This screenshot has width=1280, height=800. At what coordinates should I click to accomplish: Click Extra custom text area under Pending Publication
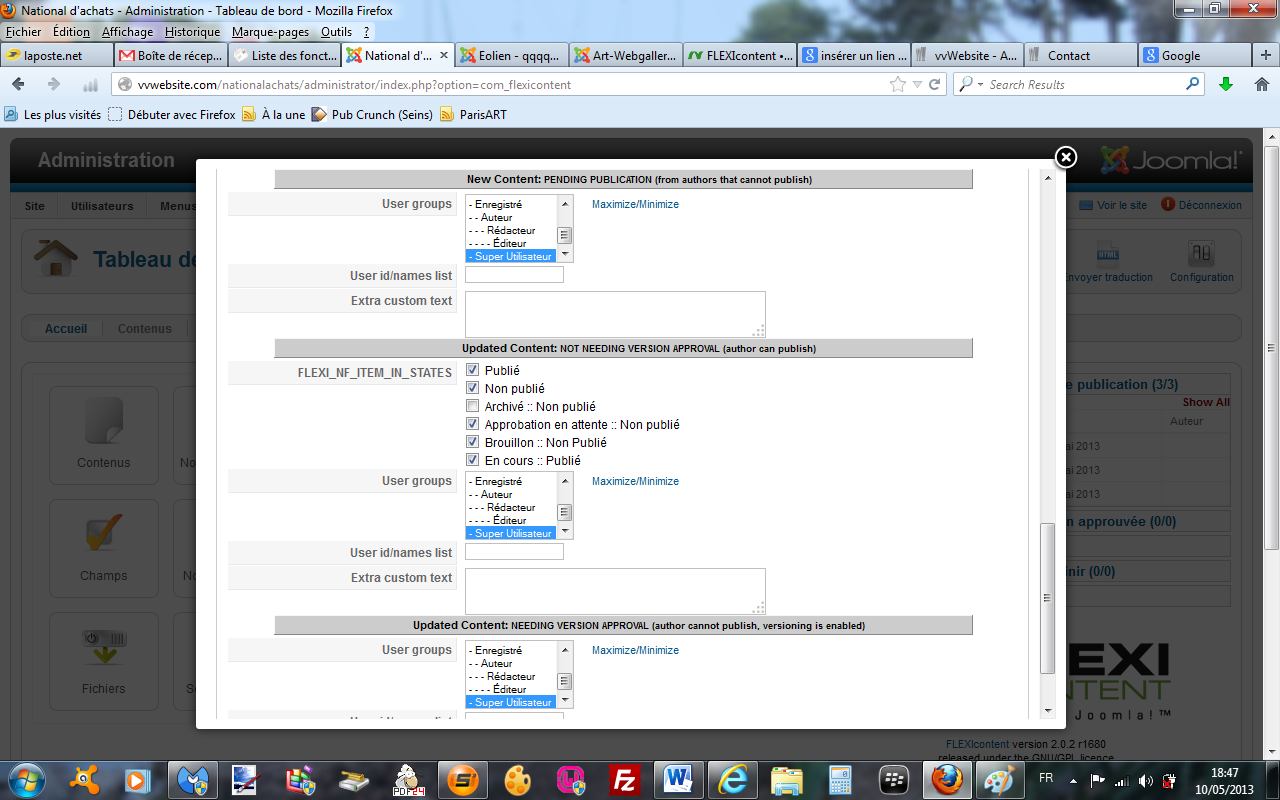point(615,314)
